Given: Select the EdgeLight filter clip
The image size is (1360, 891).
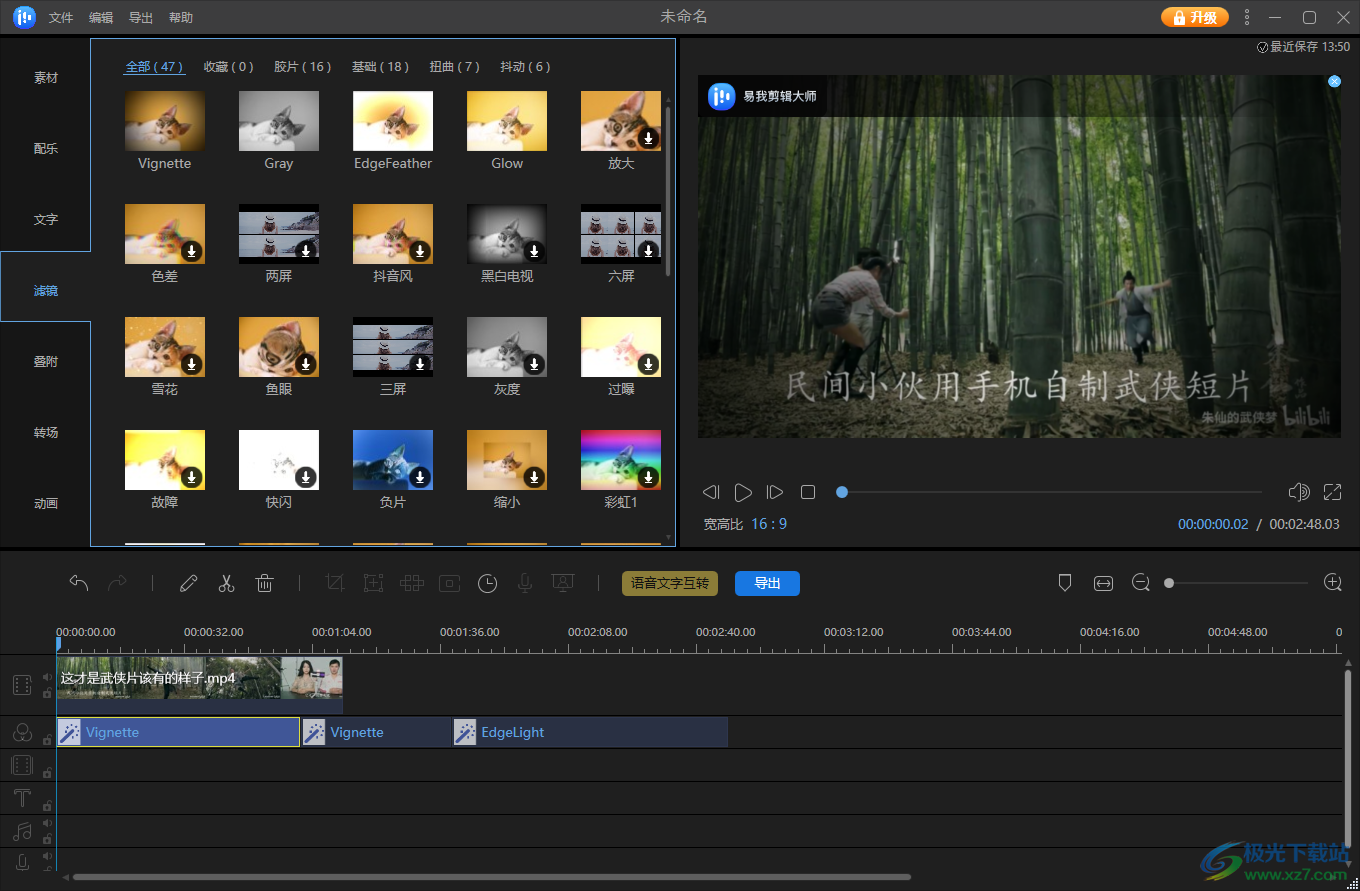Looking at the screenshot, I should click(590, 732).
